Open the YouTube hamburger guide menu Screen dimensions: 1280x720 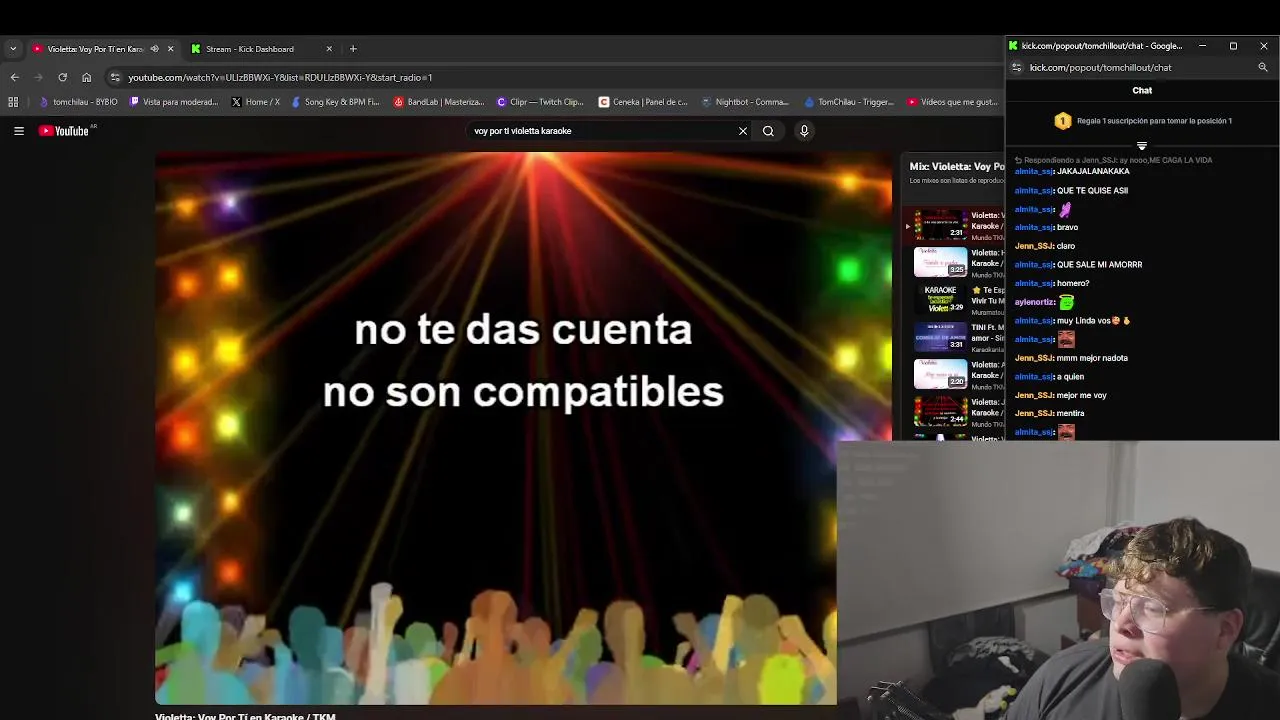pos(18,131)
